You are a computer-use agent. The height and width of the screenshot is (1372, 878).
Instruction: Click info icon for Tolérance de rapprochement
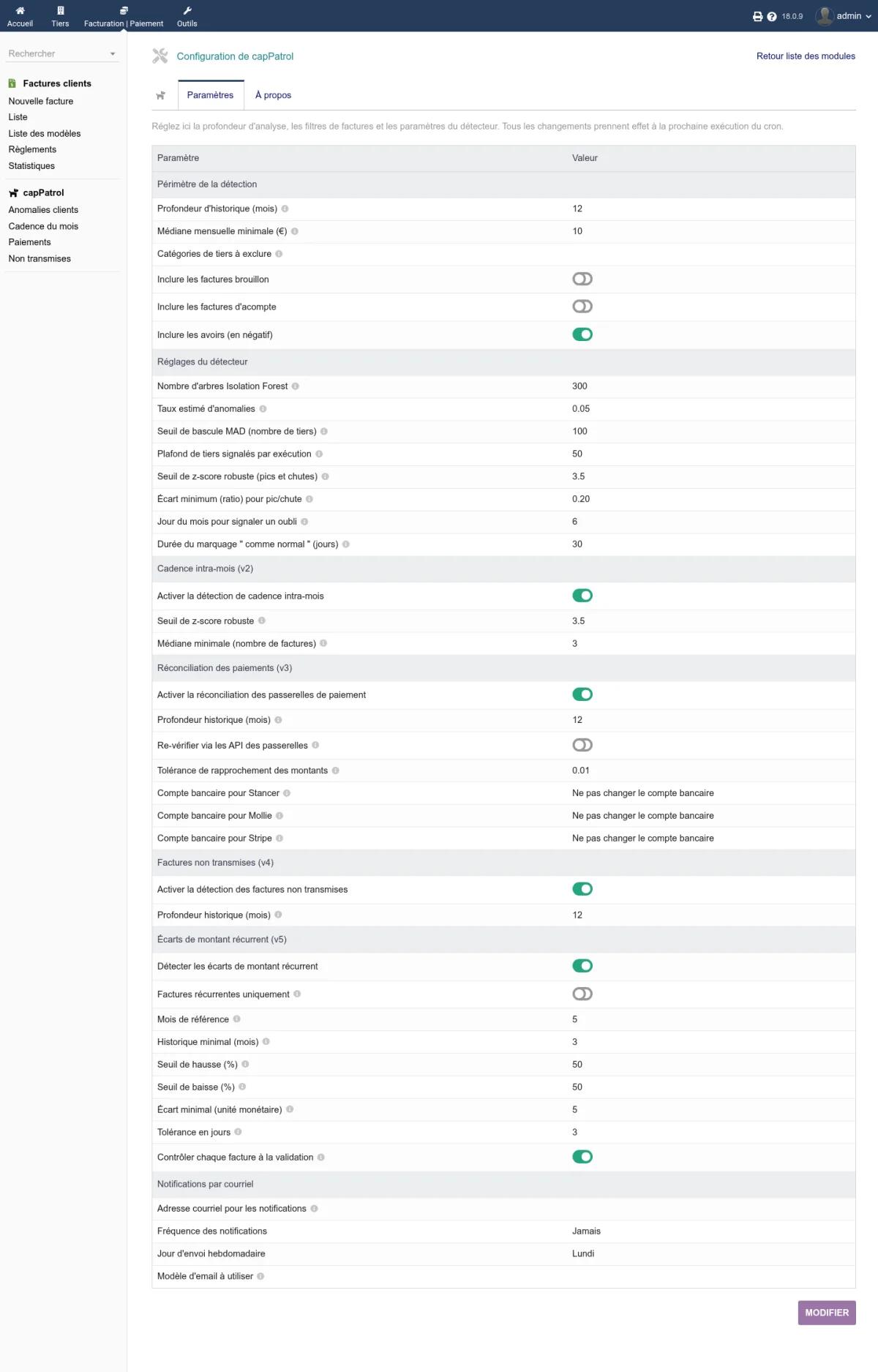pyautogui.click(x=336, y=771)
